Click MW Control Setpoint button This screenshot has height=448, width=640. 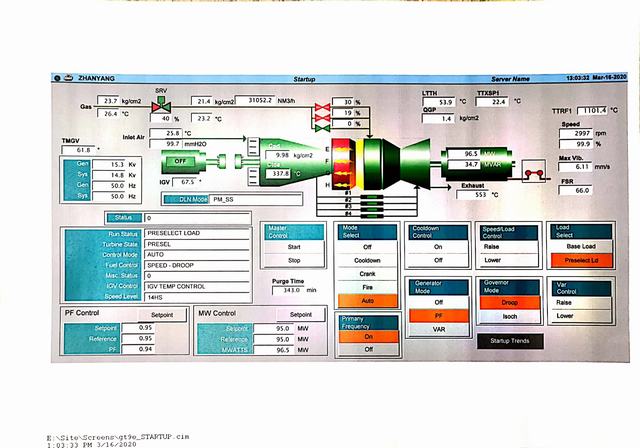click(301, 315)
